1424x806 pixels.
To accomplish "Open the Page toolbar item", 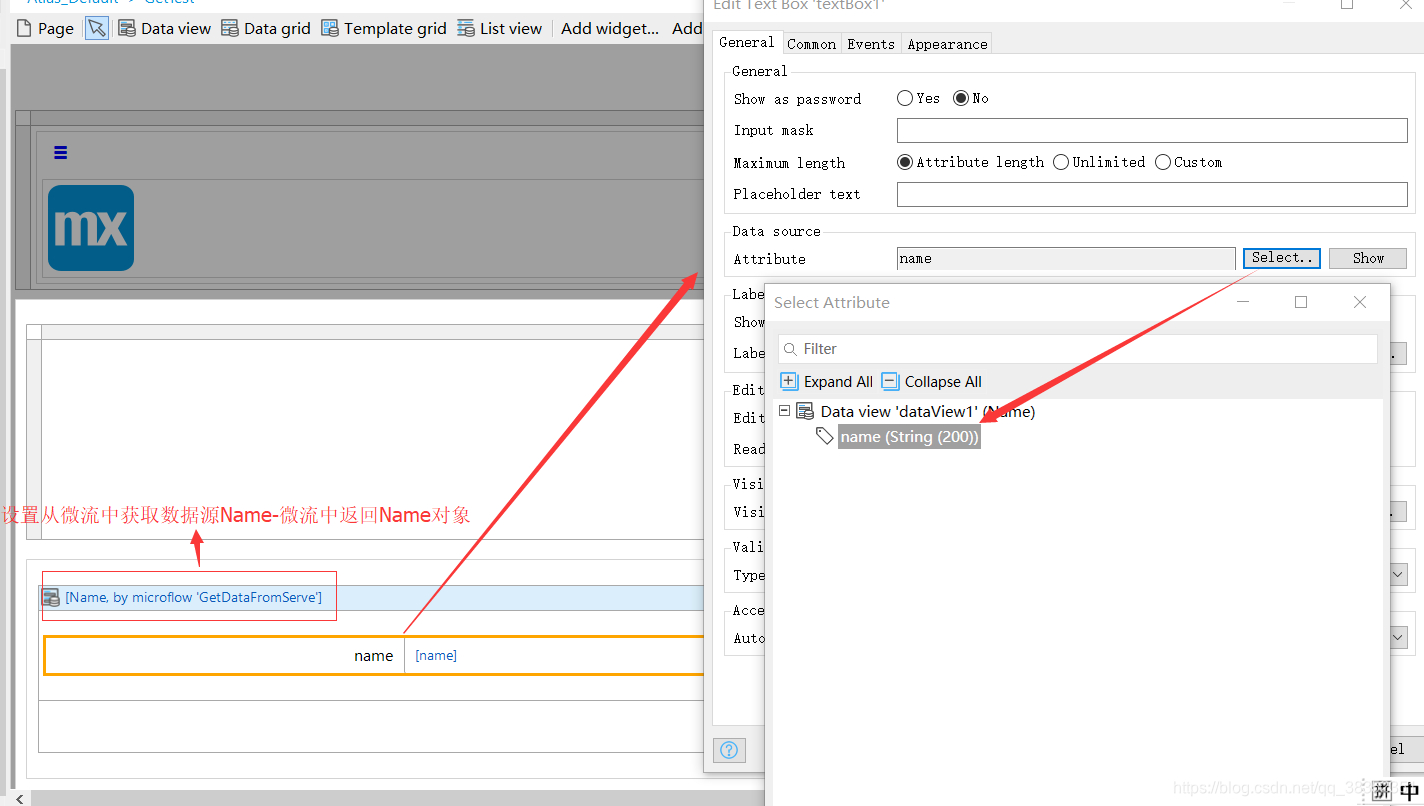I will pos(45,28).
